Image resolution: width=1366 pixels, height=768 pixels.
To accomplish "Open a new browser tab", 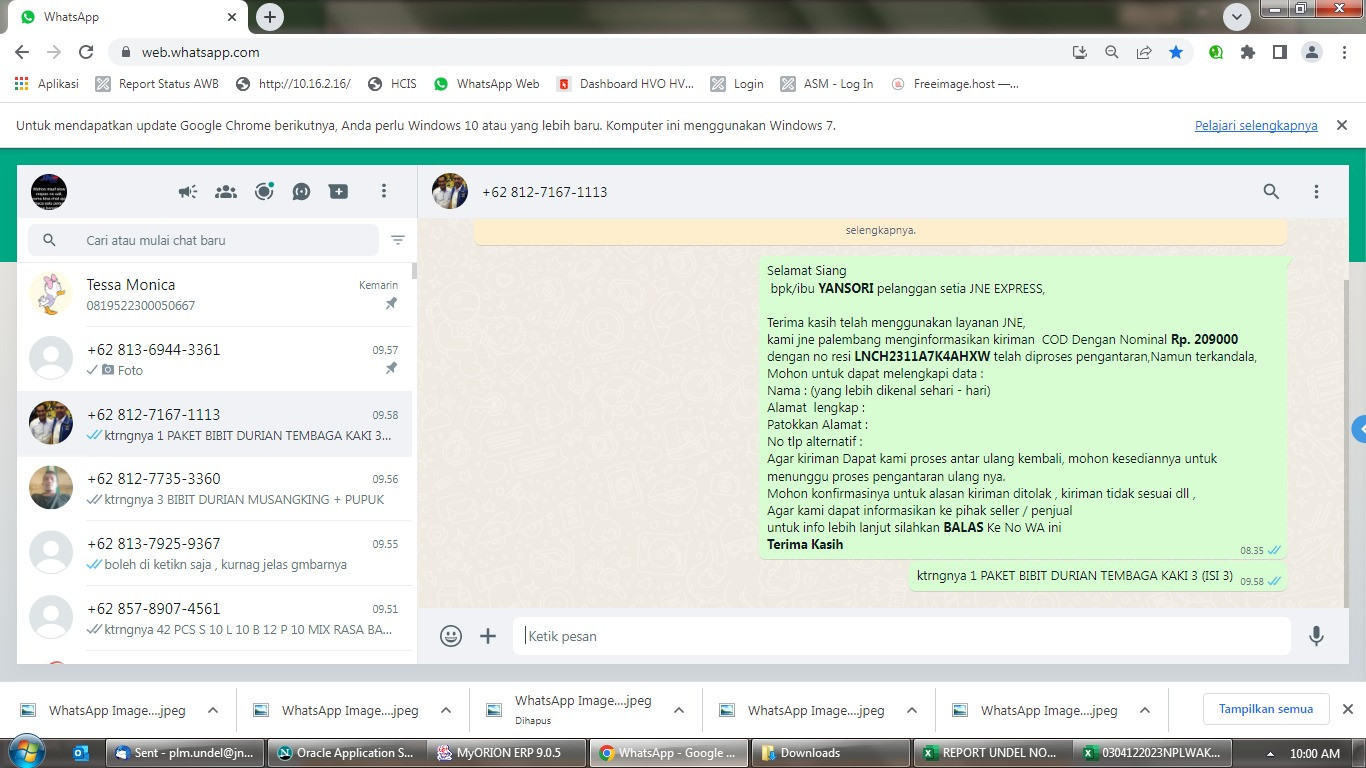I will coord(270,17).
